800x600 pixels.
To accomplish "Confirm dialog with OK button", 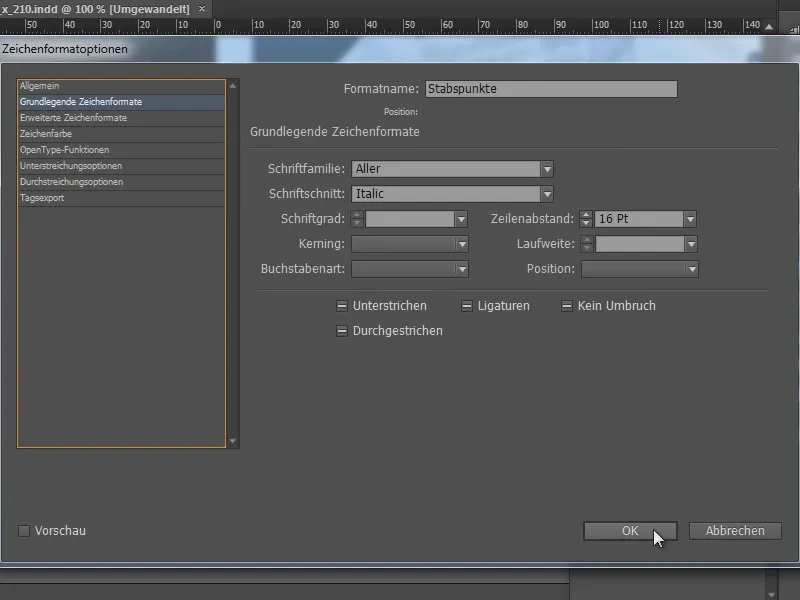I will coord(630,531).
